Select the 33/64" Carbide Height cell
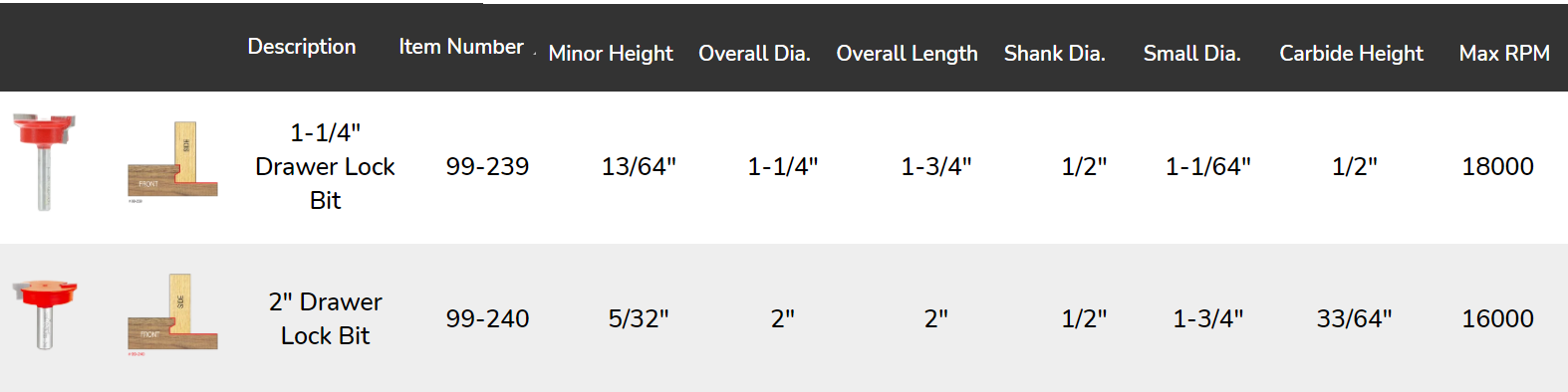The width and height of the screenshot is (1568, 392). click(x=1354, y=318)
